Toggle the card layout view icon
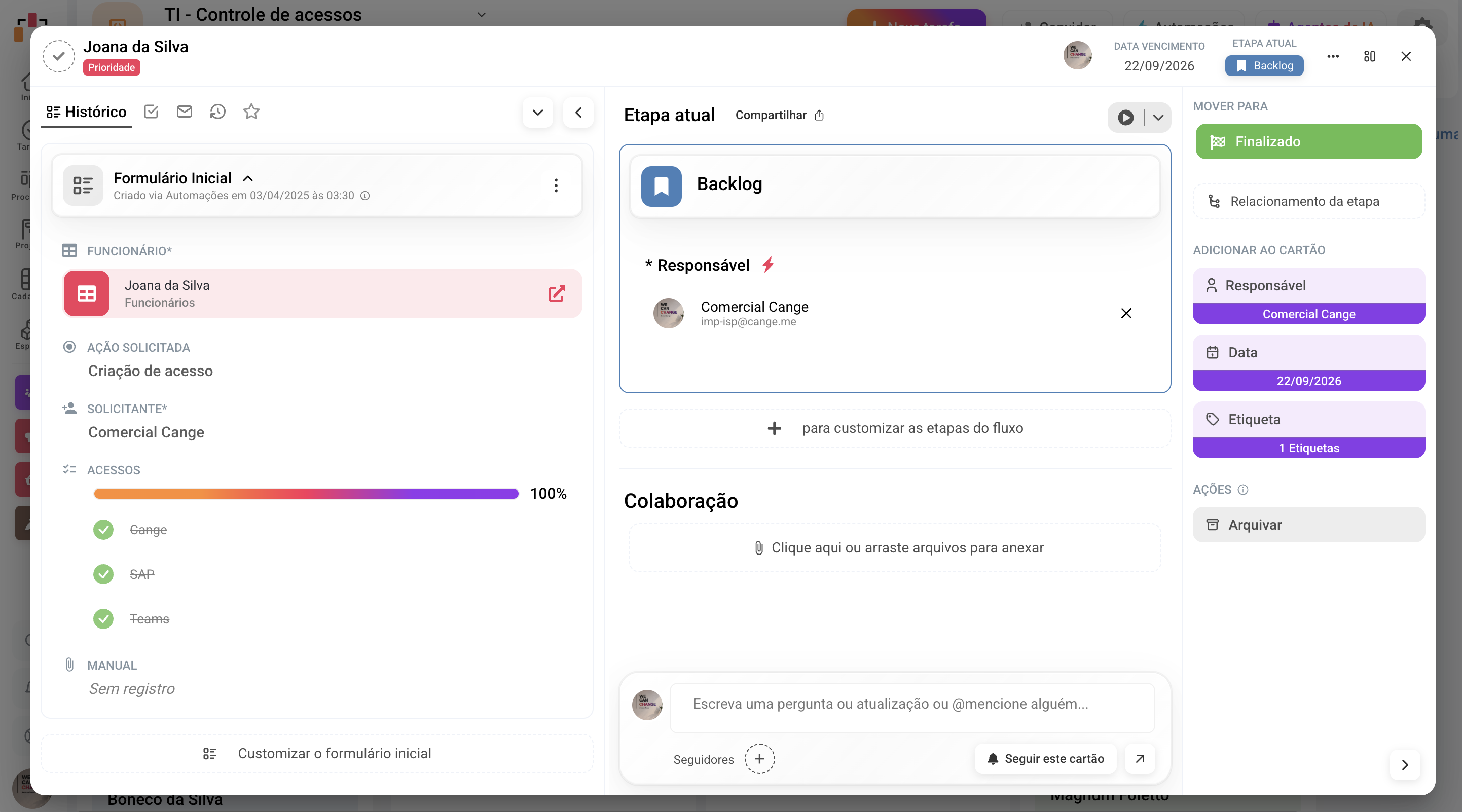Screen dimensions: 1462x812 pyautogui.click(x=1370, y=56)
